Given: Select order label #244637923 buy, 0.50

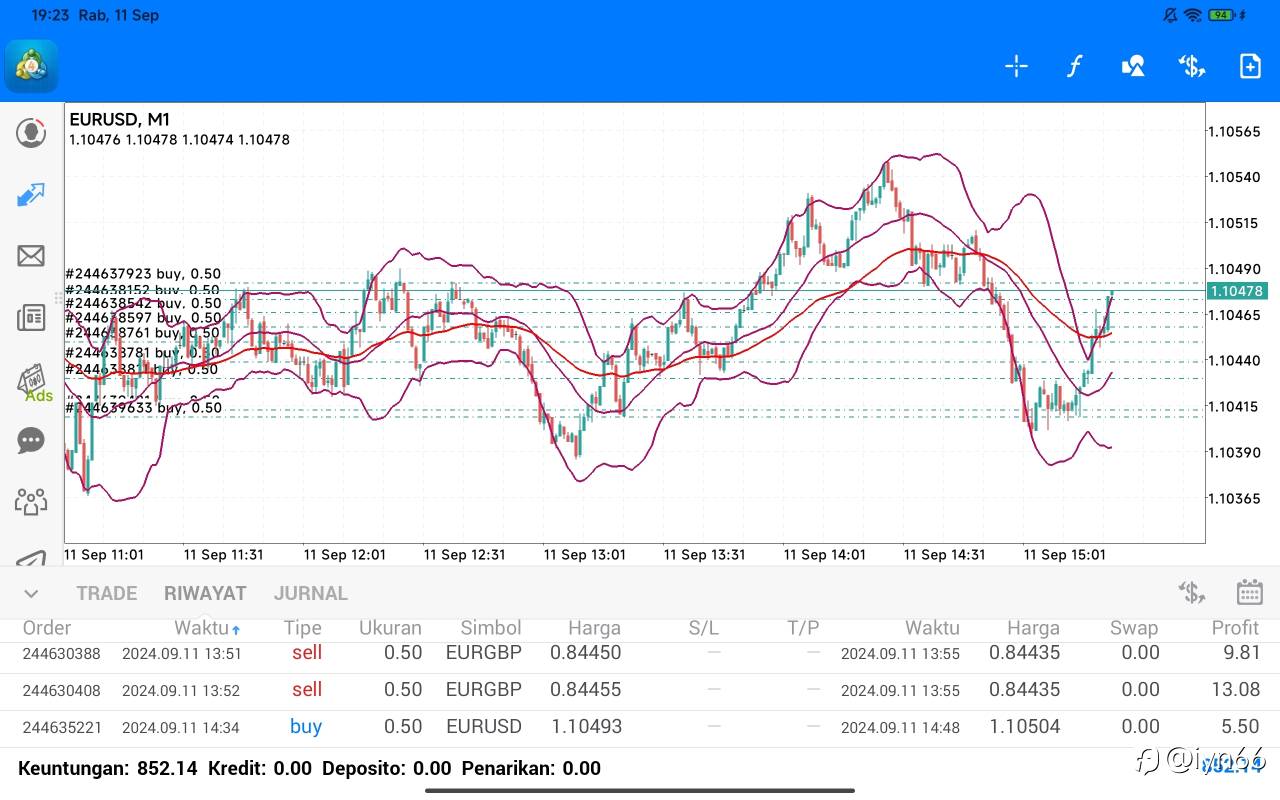Looking at the screenshot, I should [x=143, y=274].
